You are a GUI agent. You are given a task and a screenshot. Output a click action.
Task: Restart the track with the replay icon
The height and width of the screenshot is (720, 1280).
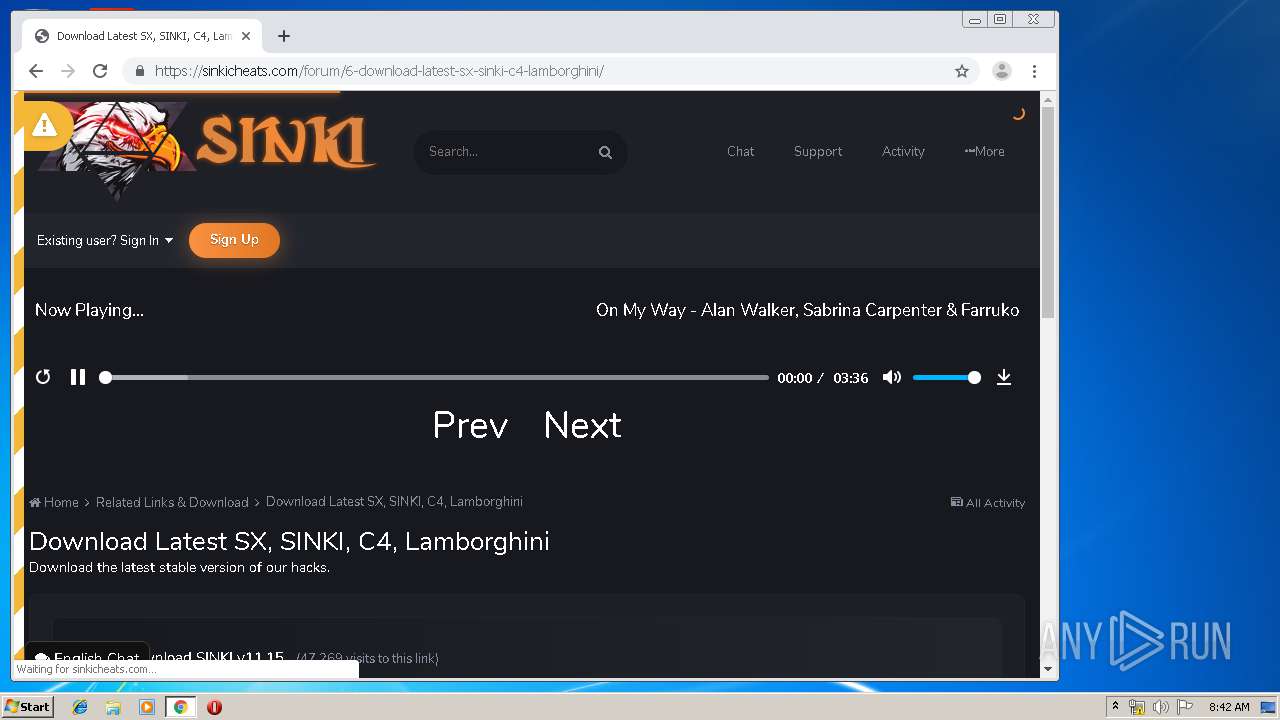coord(43,377)
